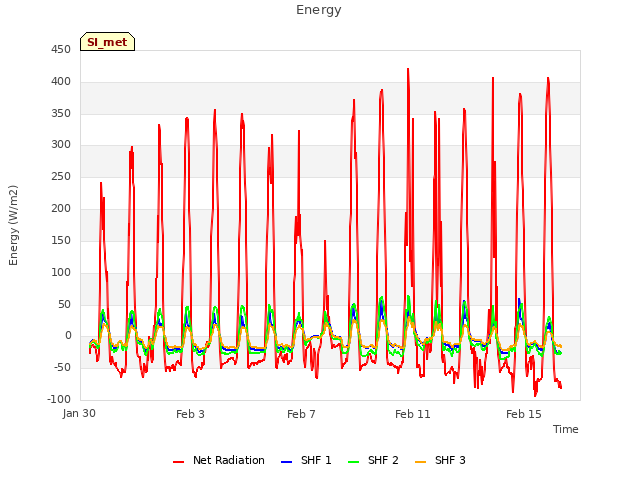Toggle the SHF 3 legend entry
Viewport: 640px width, 480px height.
[x=440, y=460]
